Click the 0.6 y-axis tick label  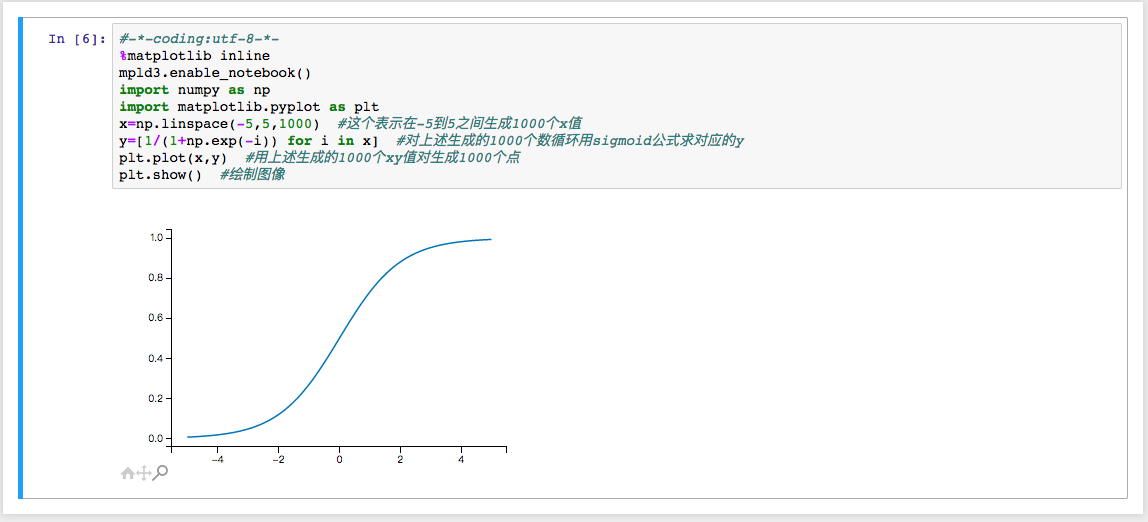tap(154, 318)
